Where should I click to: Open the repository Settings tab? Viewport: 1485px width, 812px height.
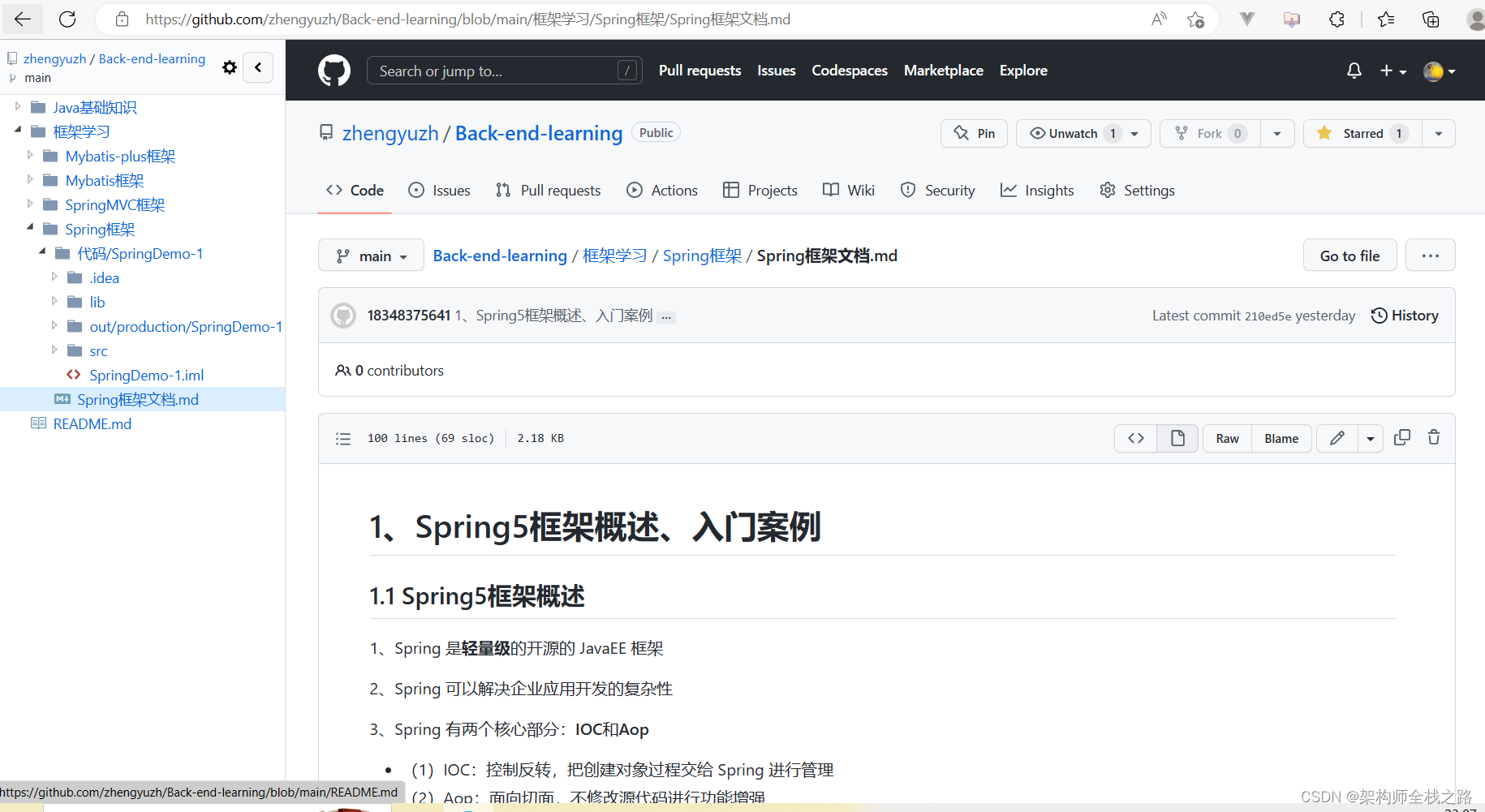(x=1137, y=191)
